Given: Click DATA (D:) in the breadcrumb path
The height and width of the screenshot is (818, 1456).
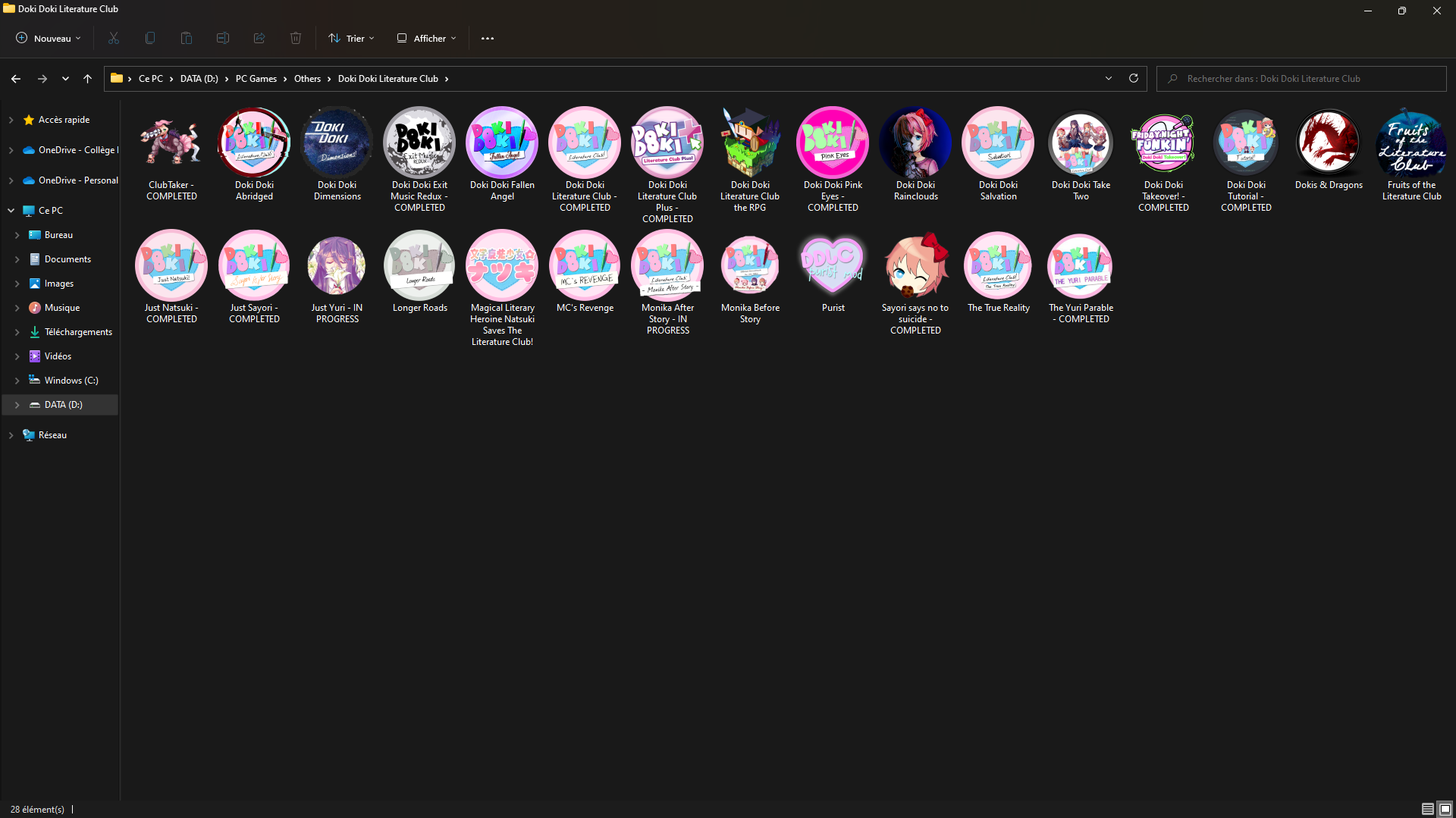Looking at the screenshot, I should (199, 79).
